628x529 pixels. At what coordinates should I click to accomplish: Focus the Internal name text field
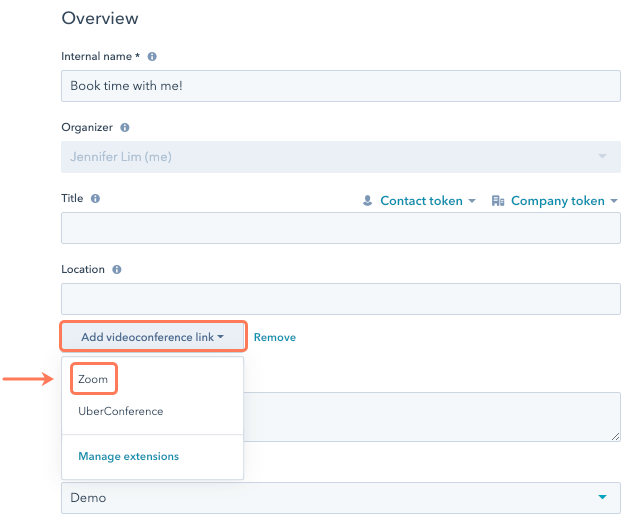[x=340, y=86]
